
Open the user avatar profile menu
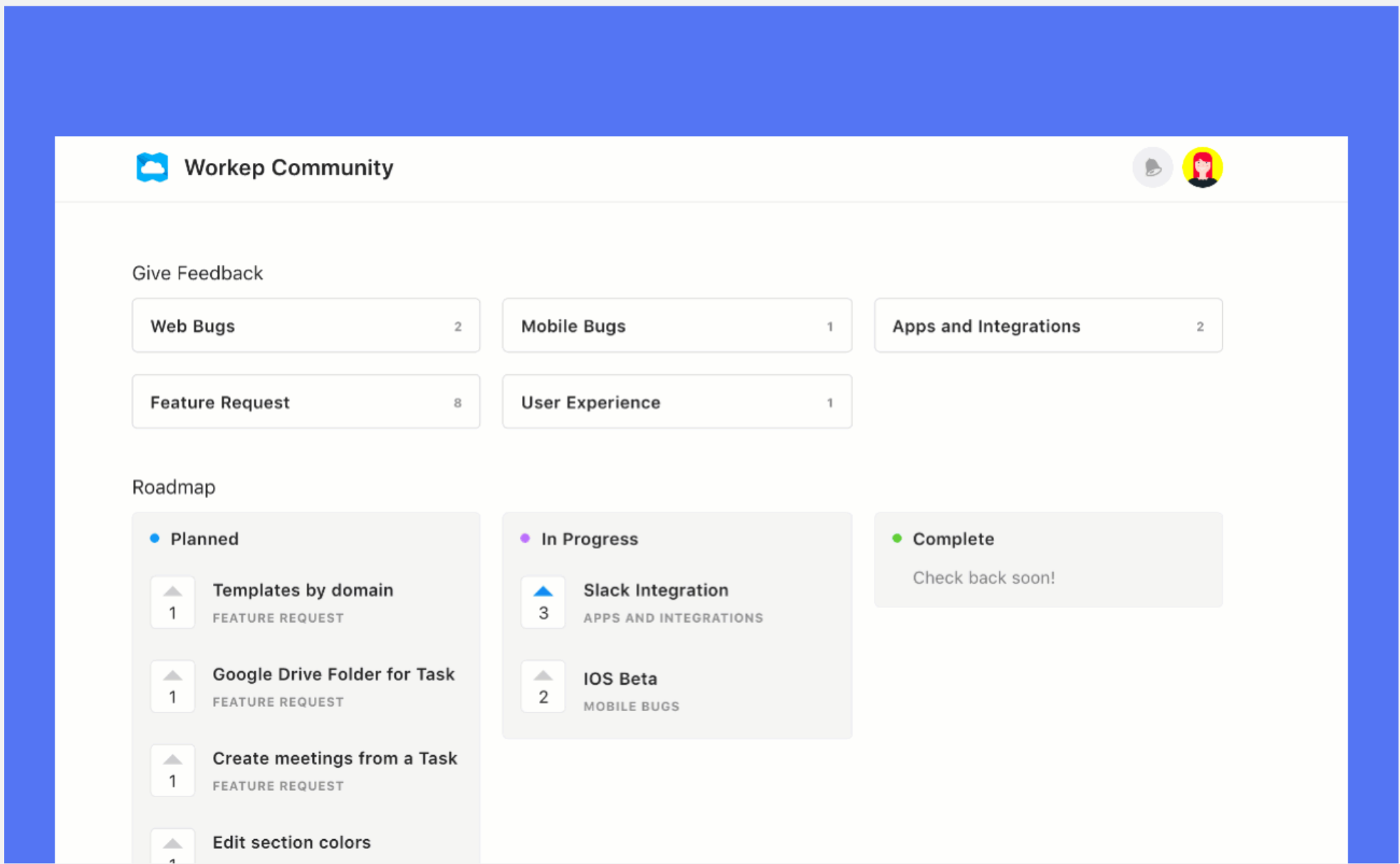[1202, 167]
